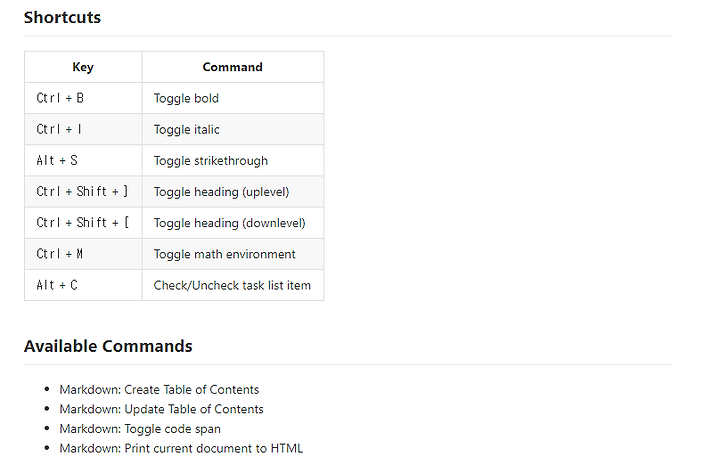Click the Command column header
This screenshot has height=473, width=720.
point(233,67)
